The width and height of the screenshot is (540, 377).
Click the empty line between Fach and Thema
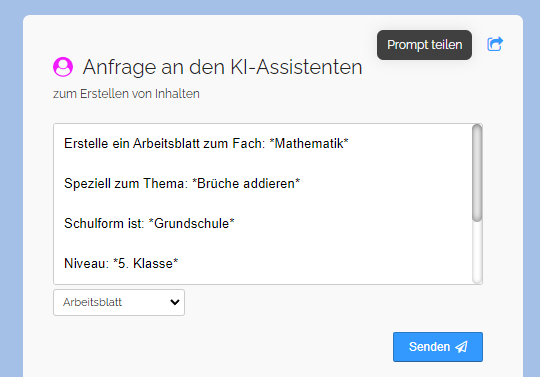click(x=262, y=164)
